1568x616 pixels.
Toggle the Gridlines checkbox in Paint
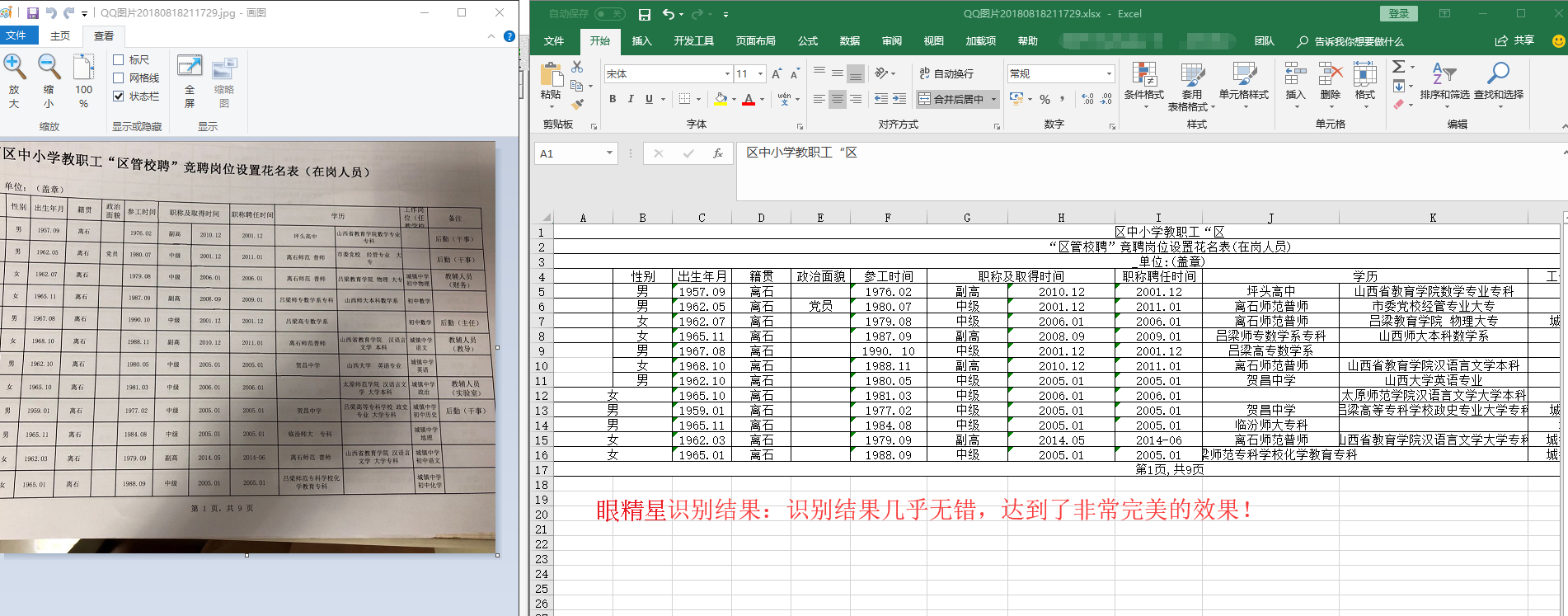tap(119, 78)
